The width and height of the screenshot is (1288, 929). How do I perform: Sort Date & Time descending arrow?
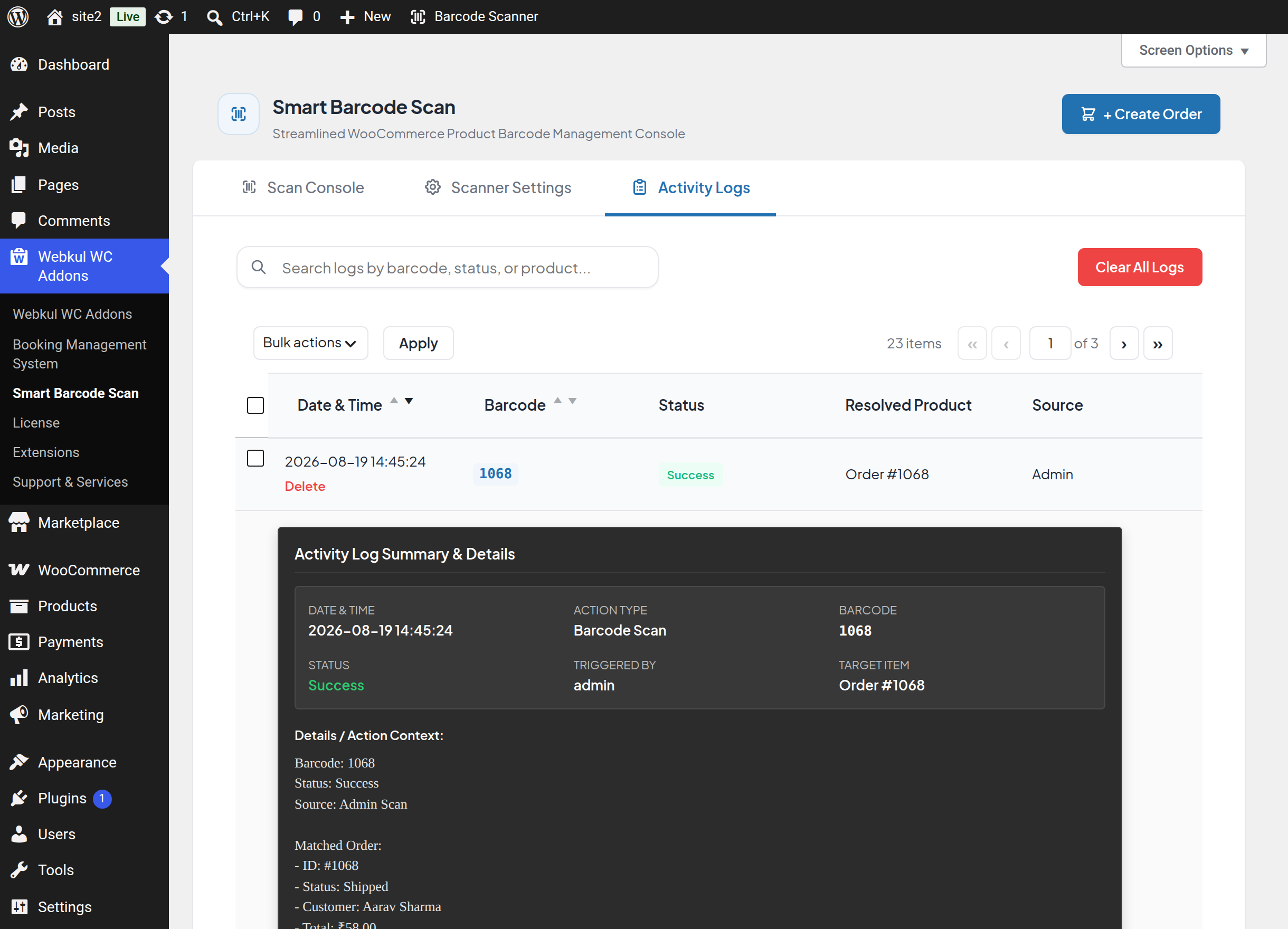(x=409, y=401)
